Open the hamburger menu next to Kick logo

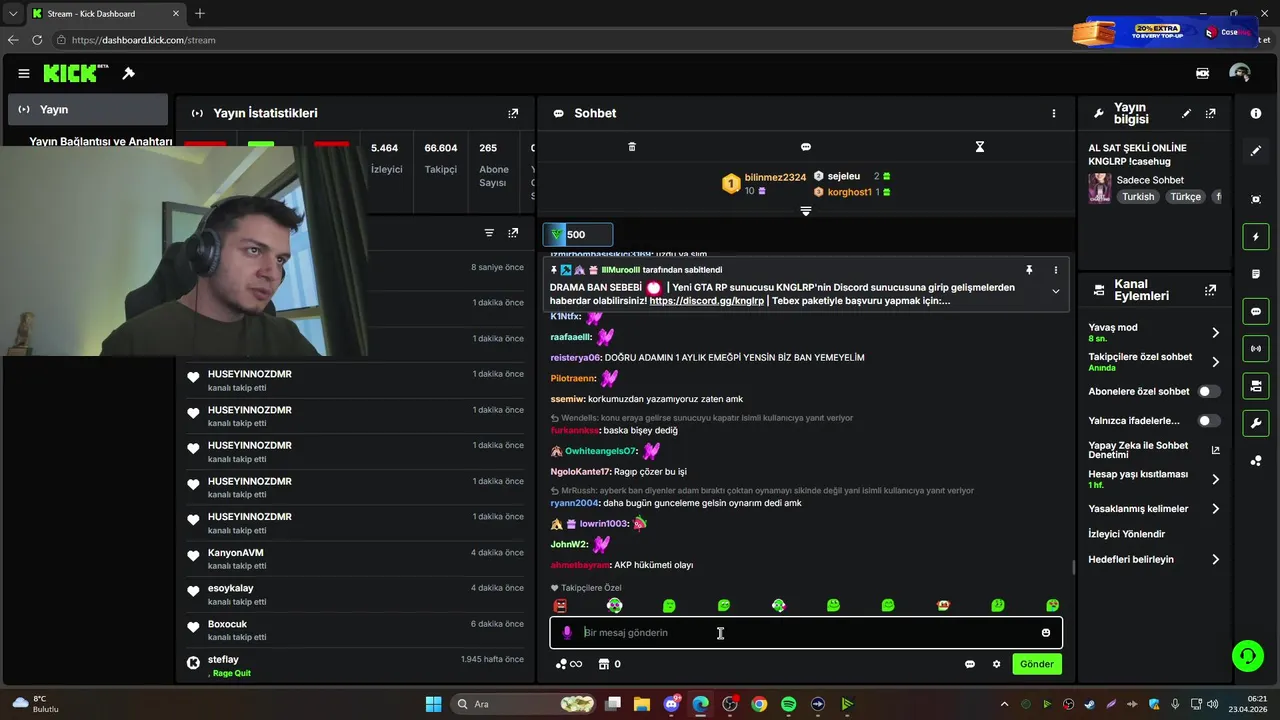pyautogui.click(x=24, y=73)
